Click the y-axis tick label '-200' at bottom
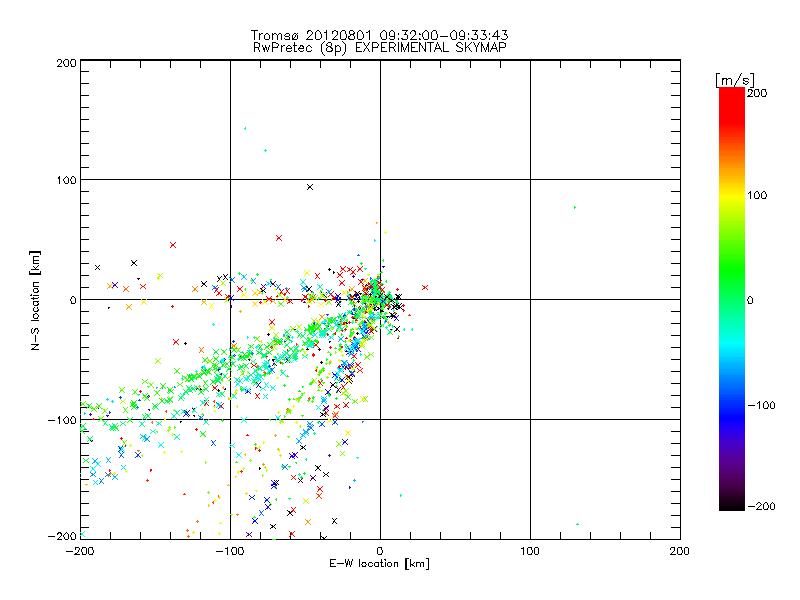The width and height of the screenshot is (800, 600). (62, 536)
